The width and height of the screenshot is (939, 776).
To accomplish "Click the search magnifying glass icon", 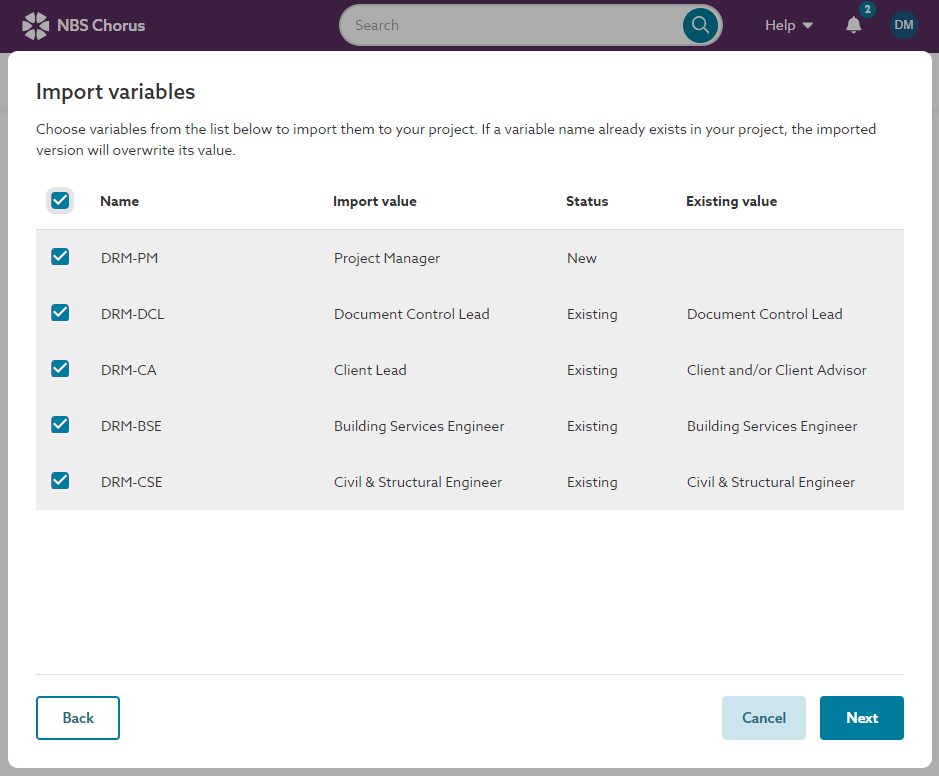I will pos(699,24).
